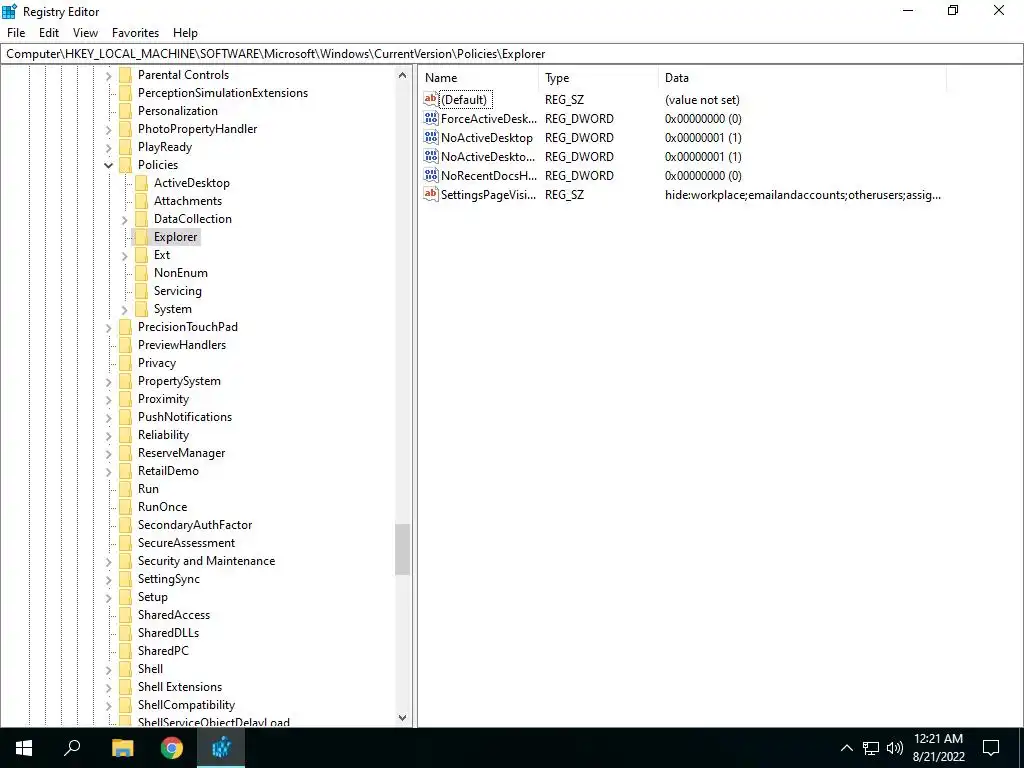This screenshot has height=768, width=1024.
Task: Click the Policies key folder icon
Action: coord(125,165)
